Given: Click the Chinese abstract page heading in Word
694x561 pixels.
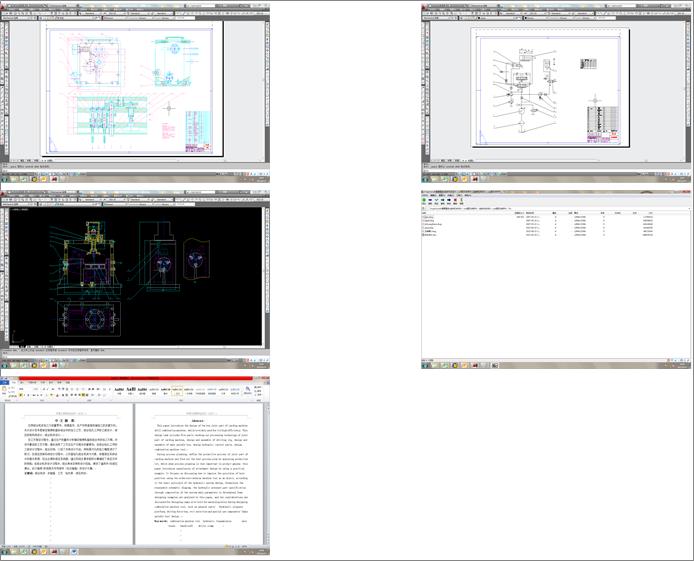Looking at the screenshot, I should (65, 420).
